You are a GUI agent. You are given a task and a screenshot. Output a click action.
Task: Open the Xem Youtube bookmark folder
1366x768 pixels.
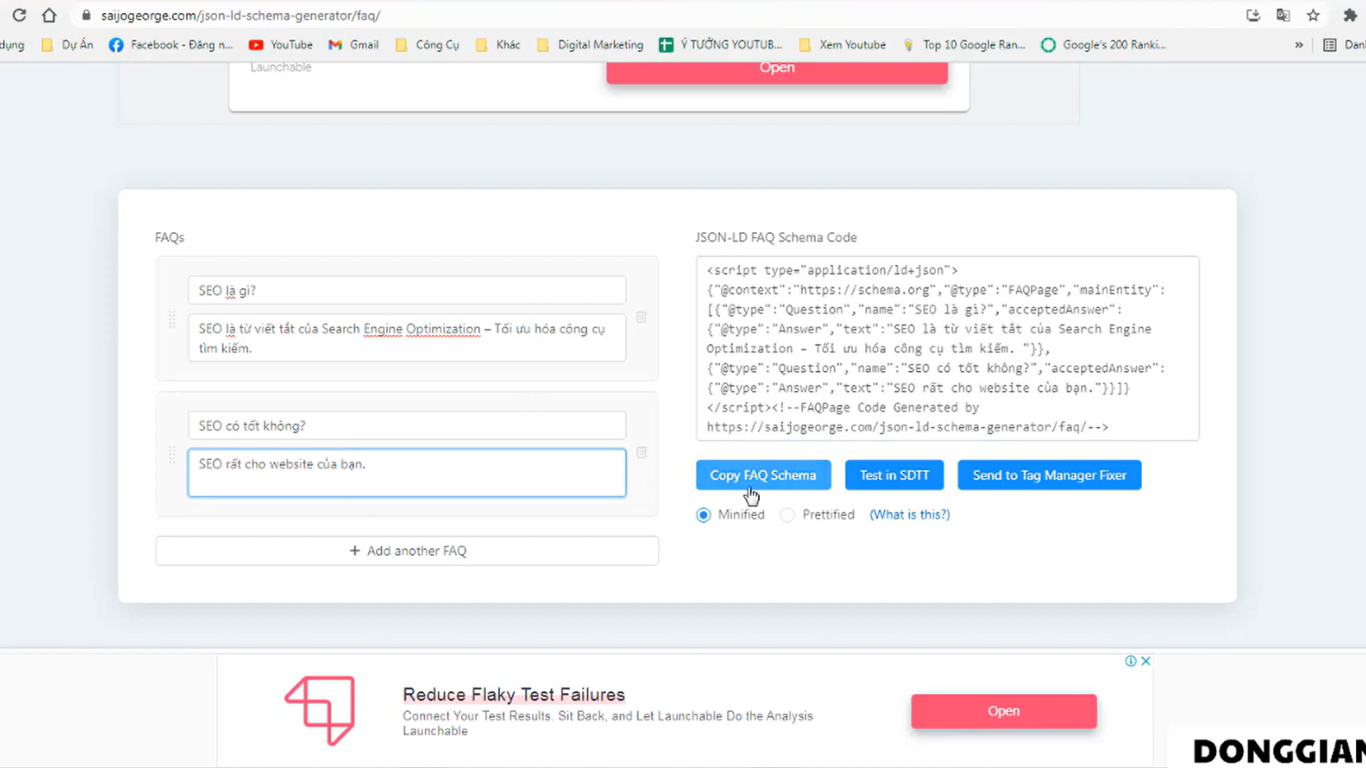842,45
